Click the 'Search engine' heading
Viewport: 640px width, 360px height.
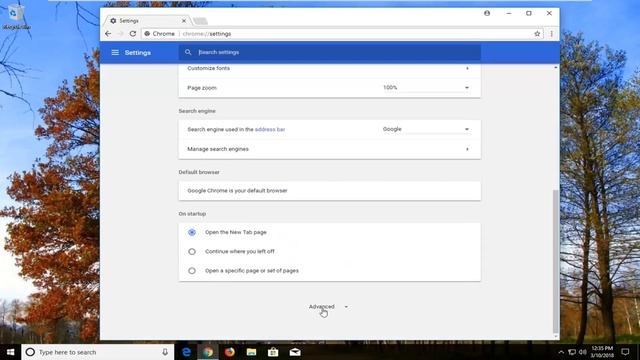[x=197, y=111]
